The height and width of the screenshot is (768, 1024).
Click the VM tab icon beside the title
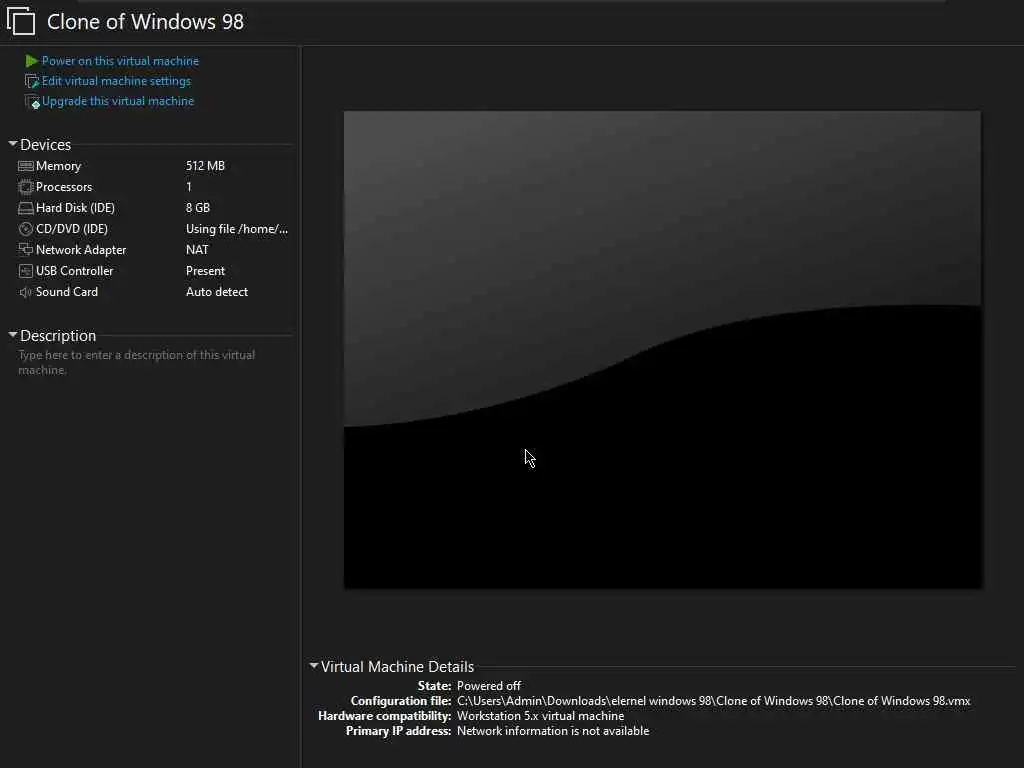20,20
